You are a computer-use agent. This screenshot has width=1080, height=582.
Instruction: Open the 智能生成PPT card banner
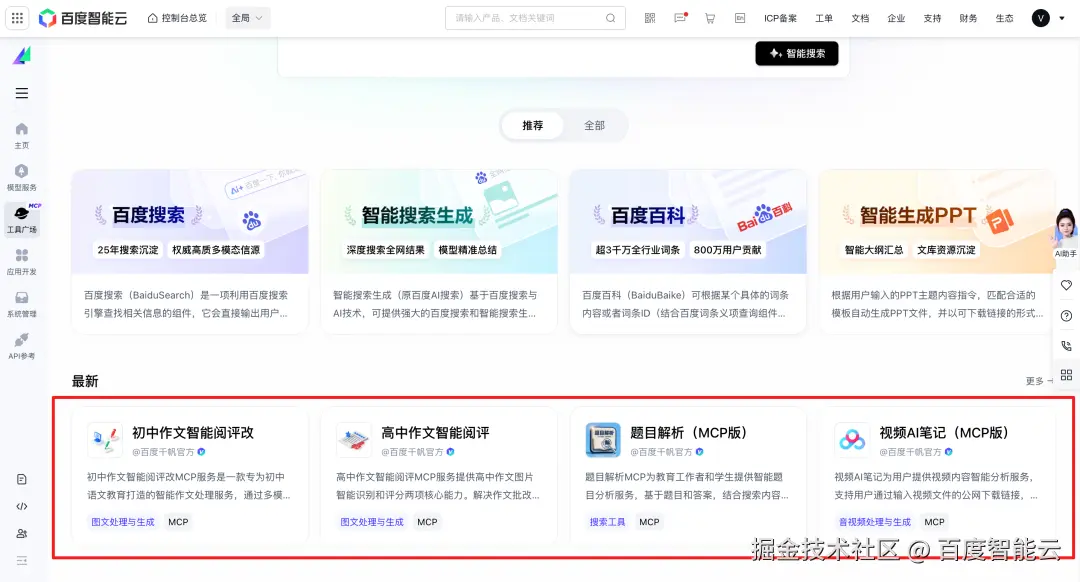[937, 222]
